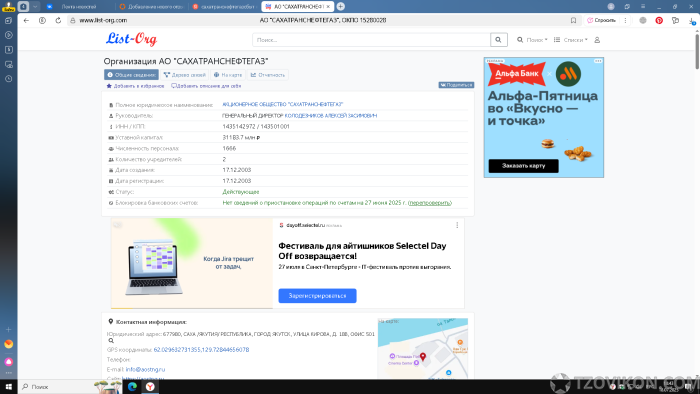The height and width of the screenshot is (394, 700).
Task: Click the magnifier icon under legal address
Action: [x=111, y=341]
